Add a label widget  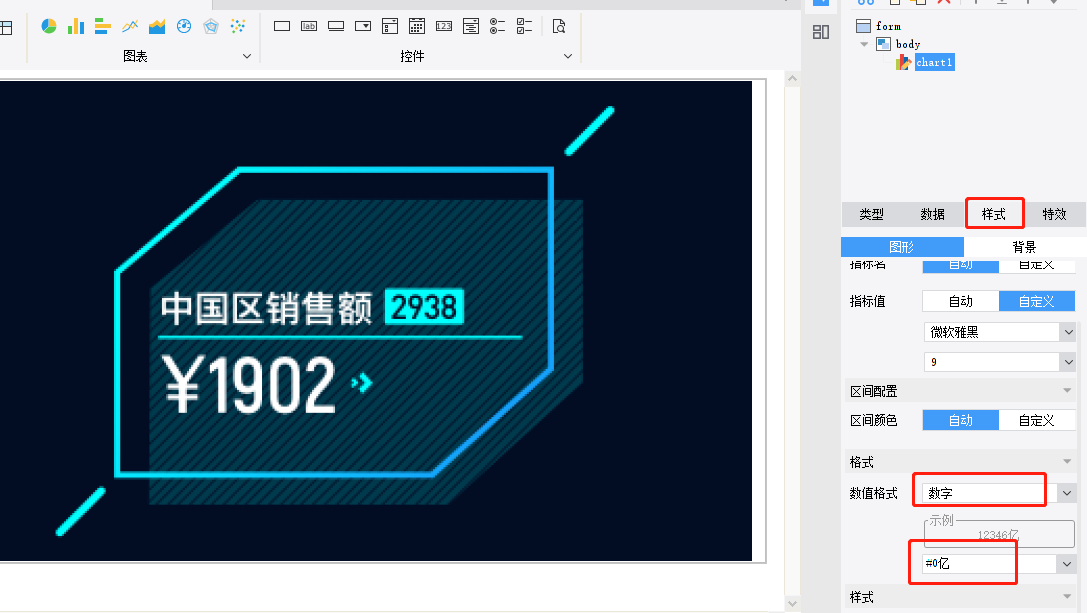pyautogui.click(x=308, y=26)
